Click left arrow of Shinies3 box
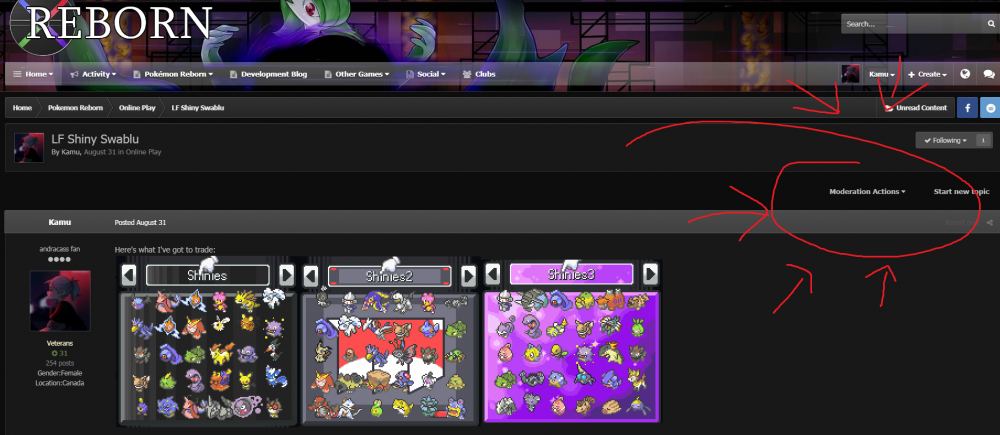The image size is (1000, 435). 492,274
